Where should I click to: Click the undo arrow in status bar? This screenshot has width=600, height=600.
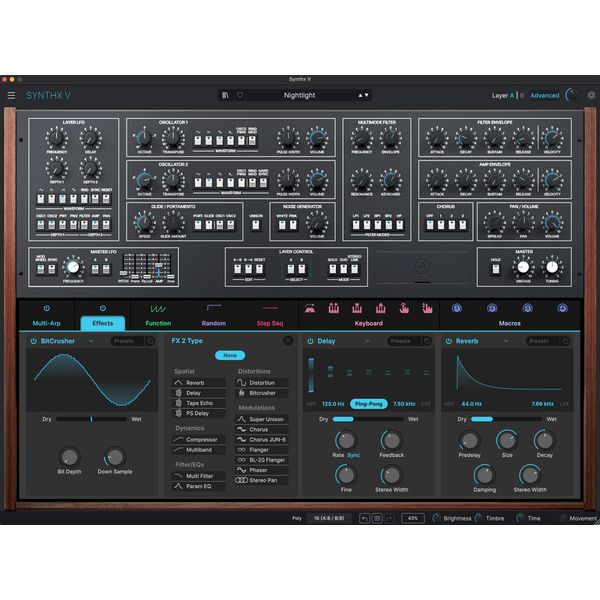[x=365, y=518]
